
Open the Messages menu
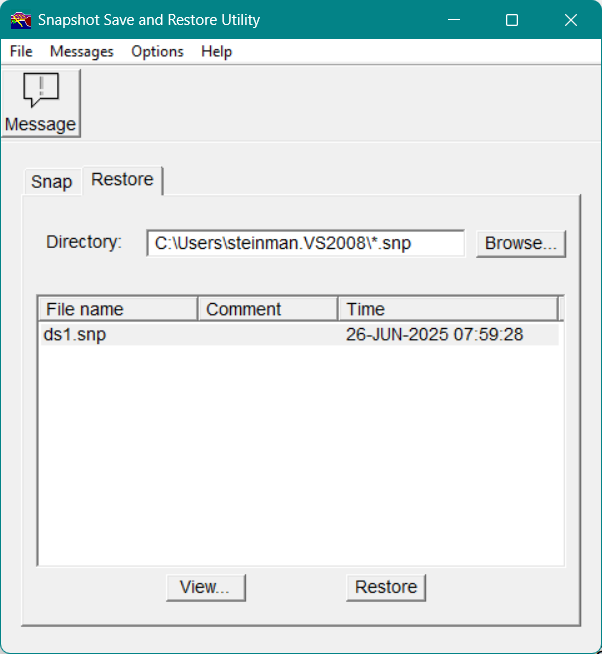[x=82, y=51]
